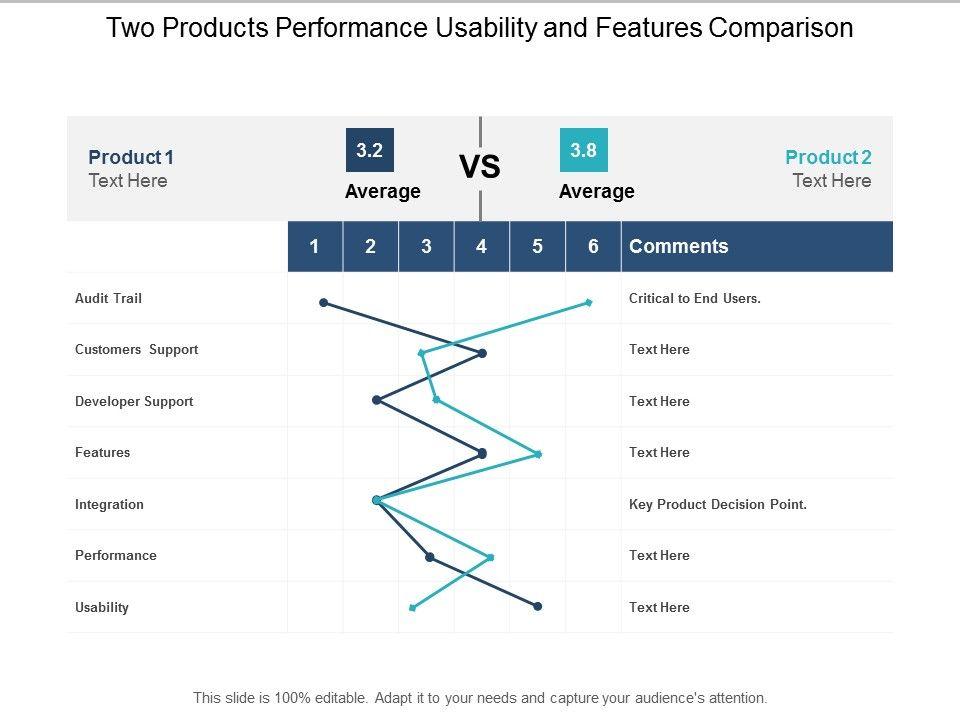960x720 pixels.
Task: Select the Product 1 heading
Action: coord(131,157)
